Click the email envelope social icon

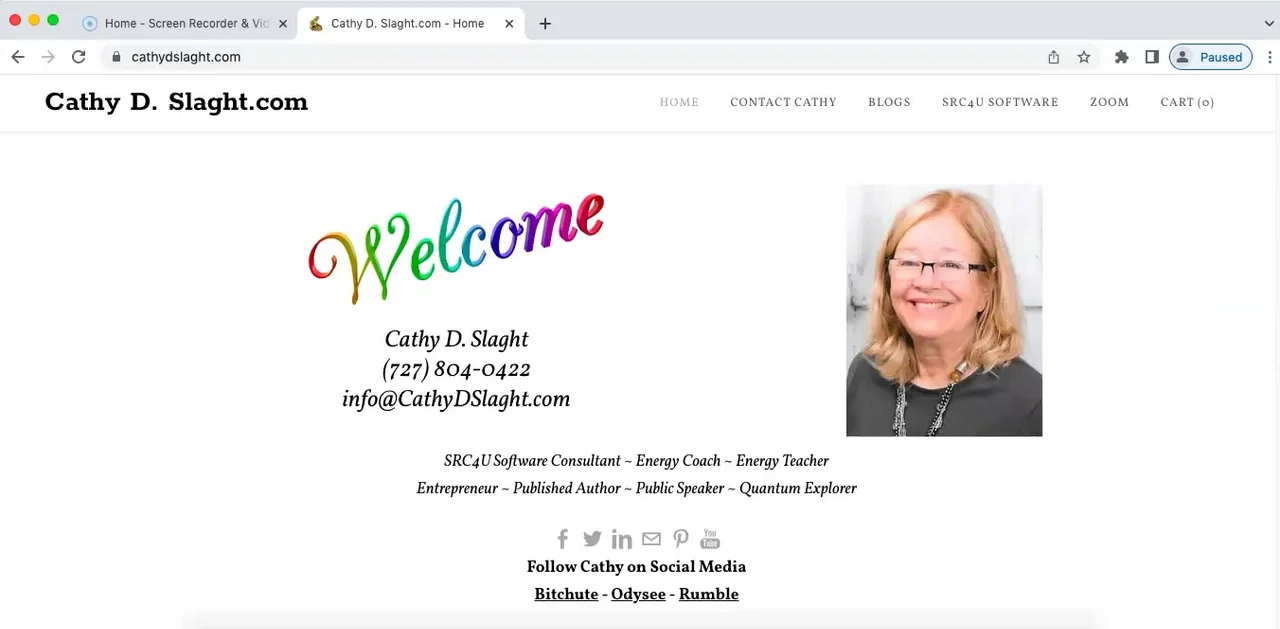tap(651, 539)
